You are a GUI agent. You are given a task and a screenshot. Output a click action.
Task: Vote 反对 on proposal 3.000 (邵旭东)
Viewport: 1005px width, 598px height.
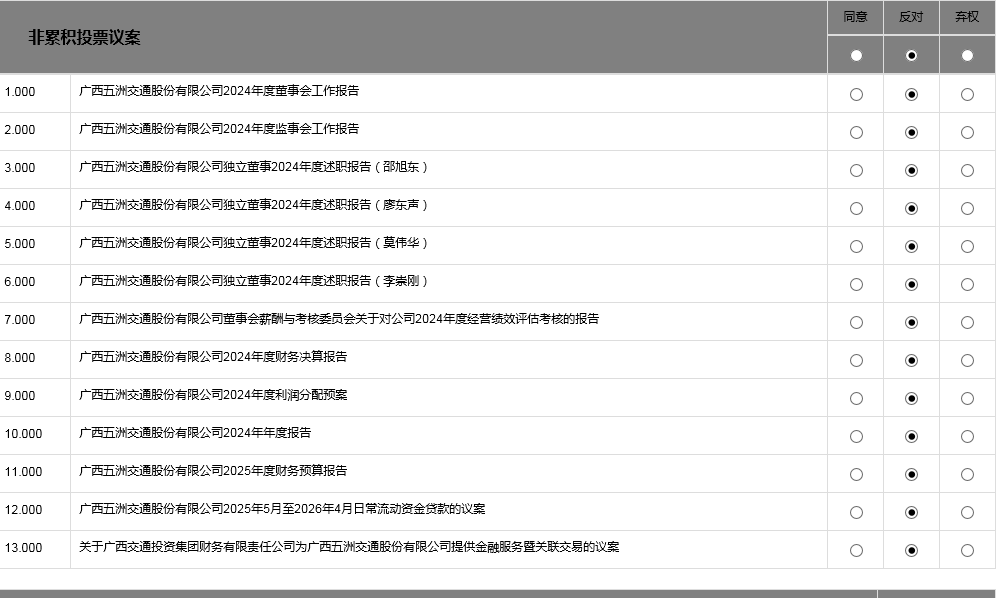[x=911, y=170]
